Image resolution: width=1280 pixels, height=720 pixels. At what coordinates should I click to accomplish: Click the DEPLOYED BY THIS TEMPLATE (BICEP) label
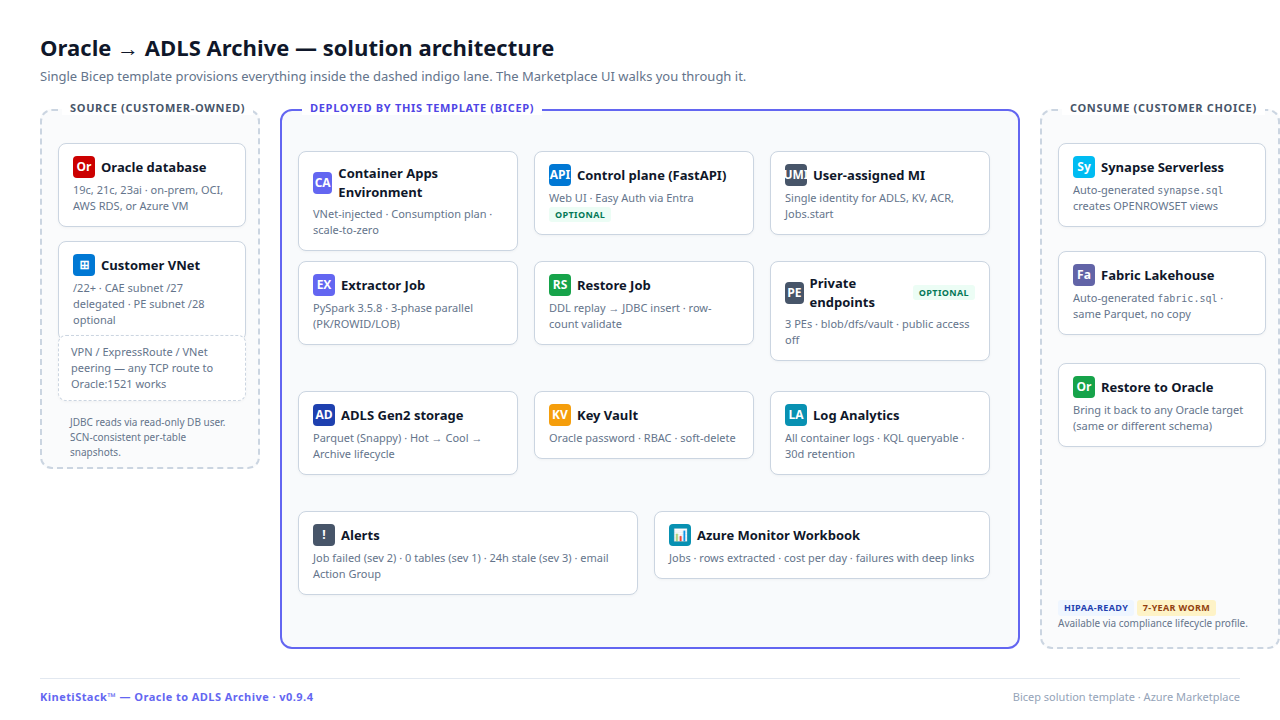pyautogui.click(x=422, y=108)
